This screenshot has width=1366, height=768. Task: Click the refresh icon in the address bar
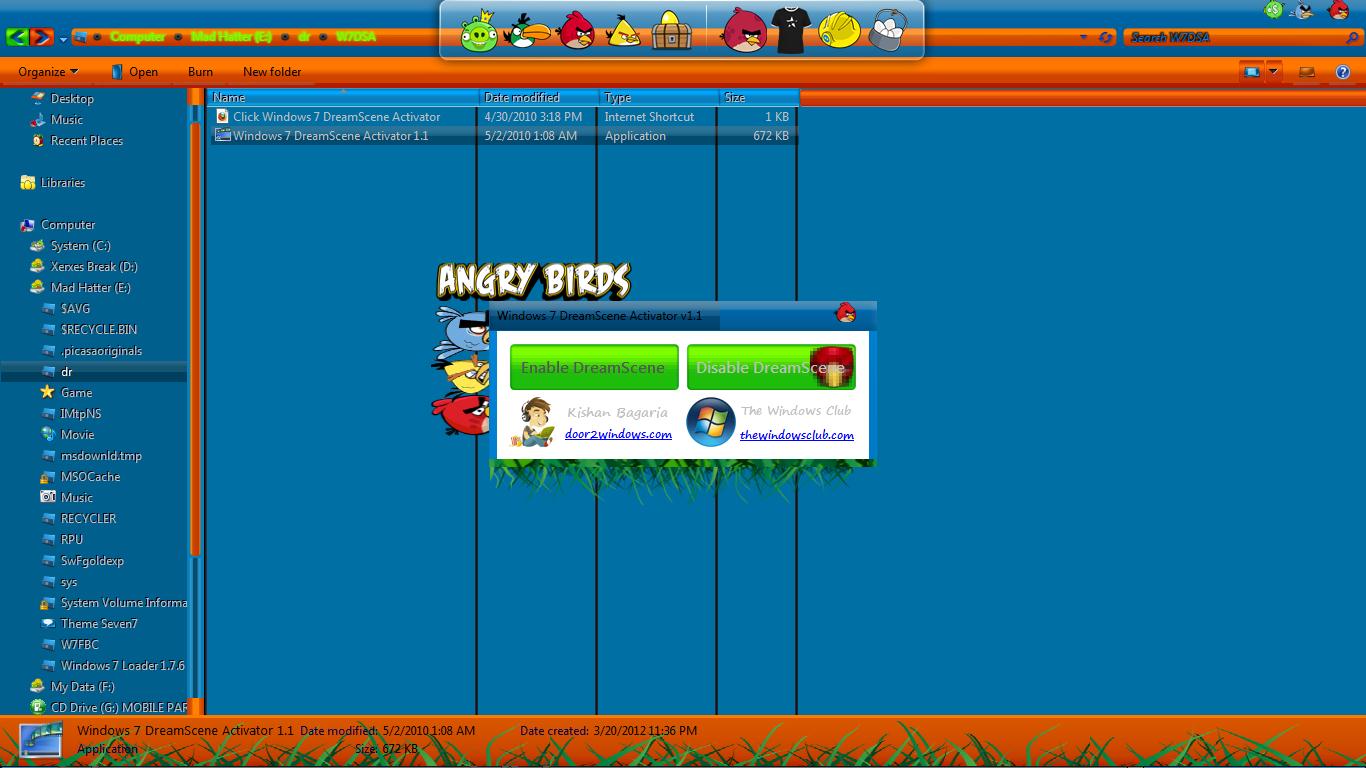(x=1105, y=38)
